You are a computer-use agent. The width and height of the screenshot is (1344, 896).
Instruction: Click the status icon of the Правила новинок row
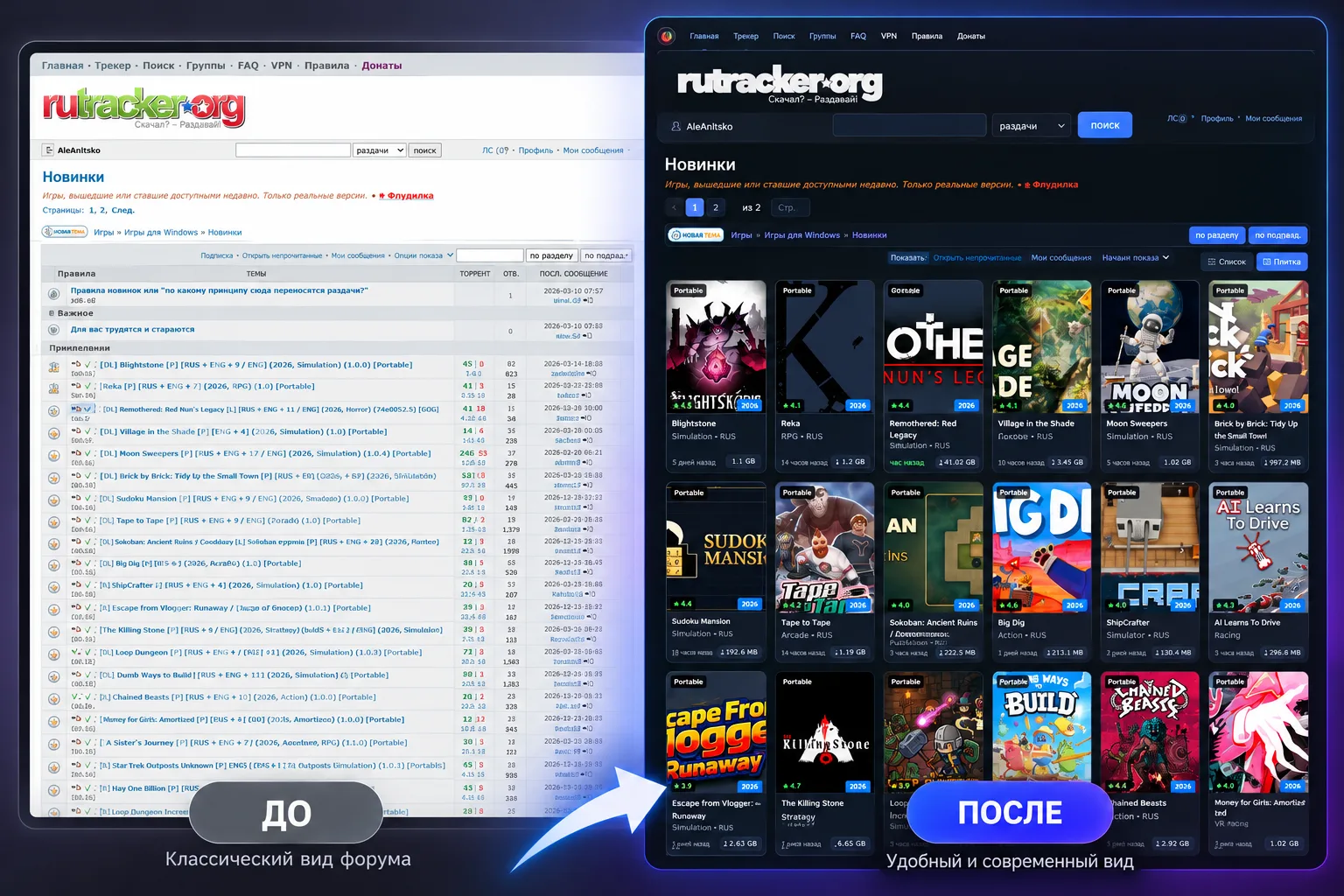53,294
